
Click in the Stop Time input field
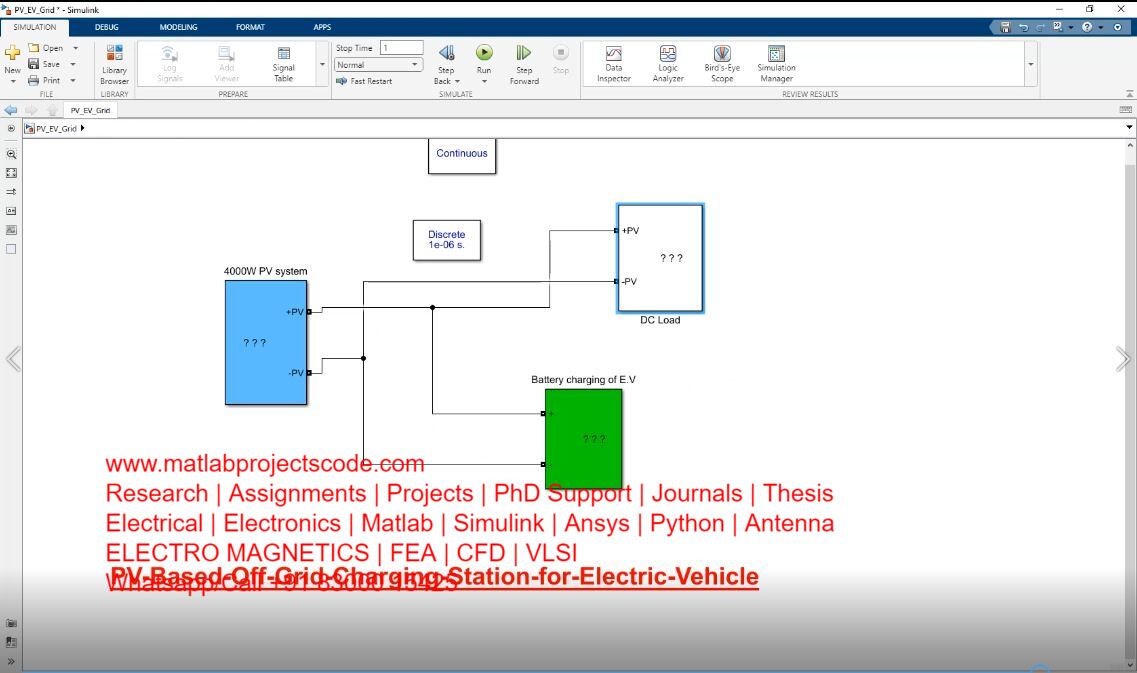(x=402, y=48)
